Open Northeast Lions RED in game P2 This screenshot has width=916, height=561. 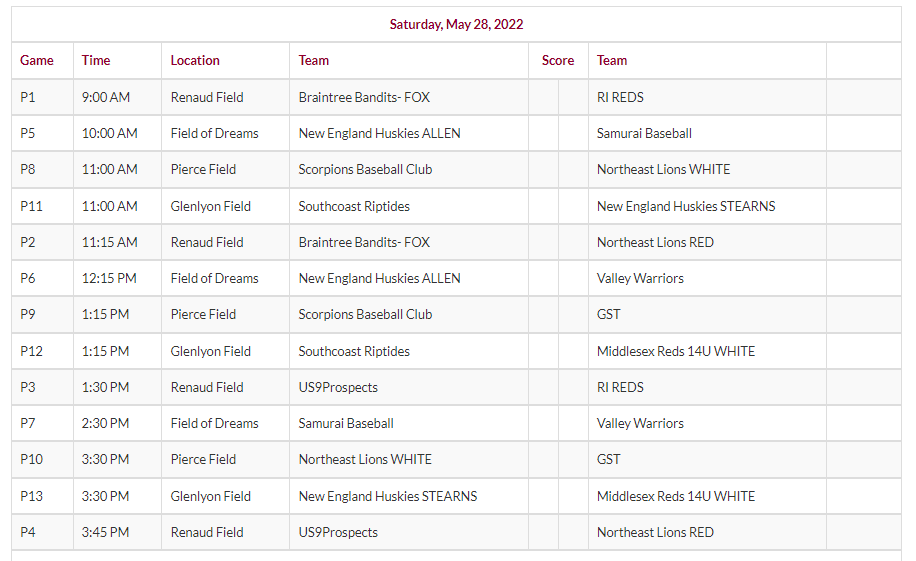click(x=655, y=242)
